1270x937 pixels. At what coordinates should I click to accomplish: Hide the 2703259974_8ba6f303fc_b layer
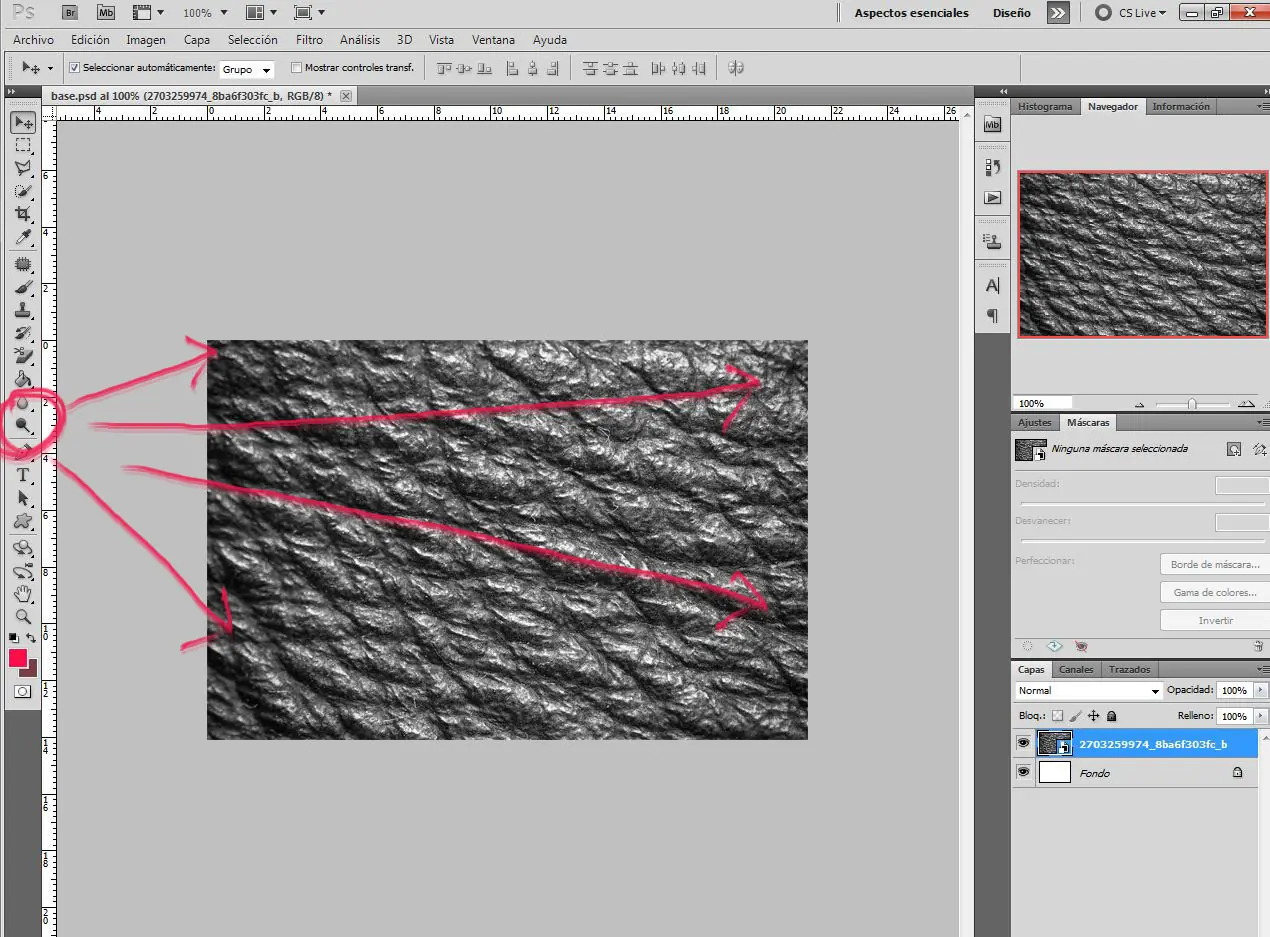tap(1023, 744)
